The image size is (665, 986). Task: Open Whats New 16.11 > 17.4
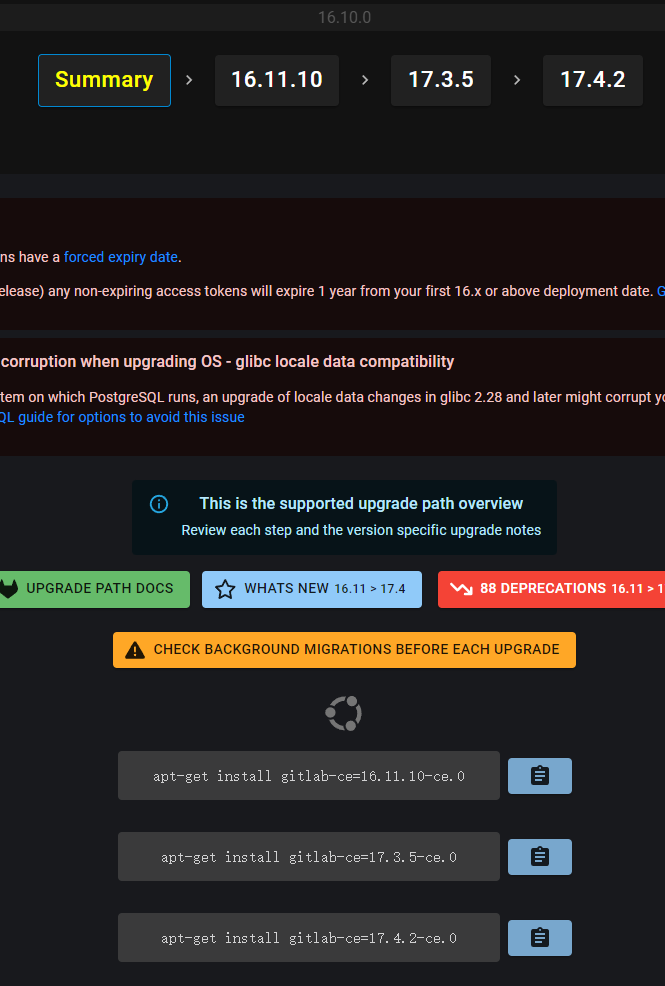(x=312, y=589)
